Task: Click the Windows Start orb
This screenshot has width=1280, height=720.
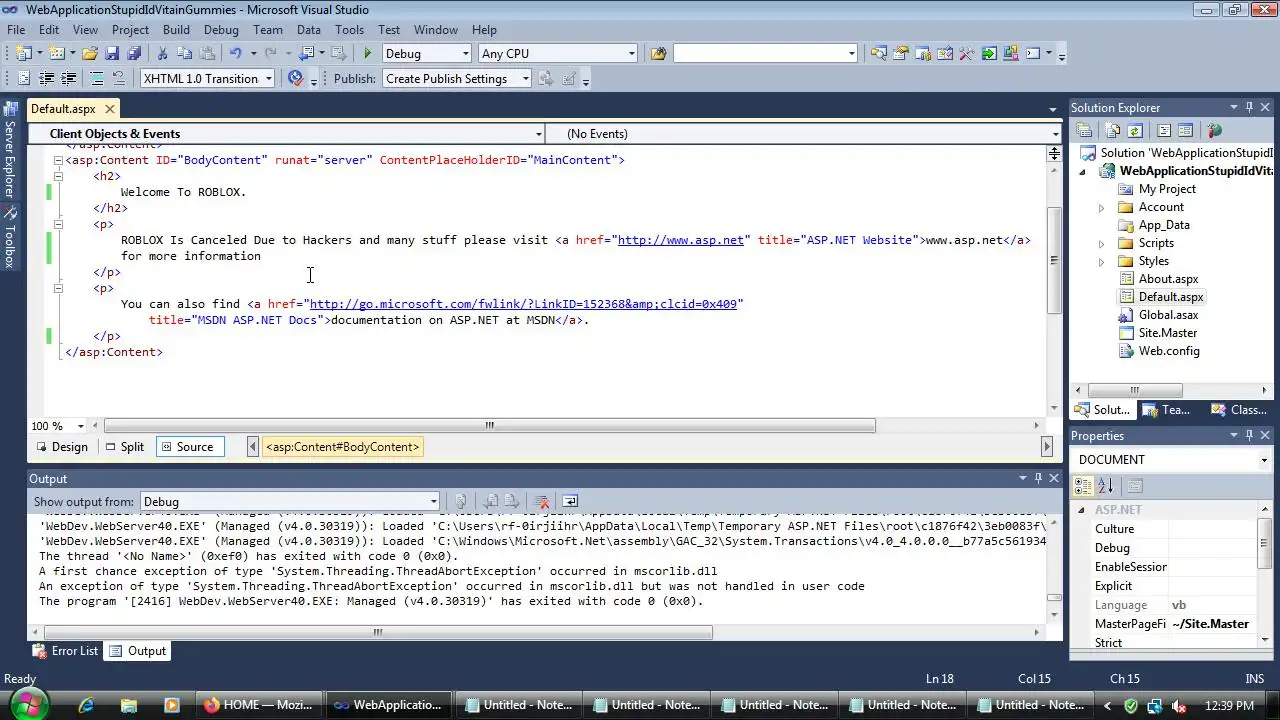Action: [28, 703]
